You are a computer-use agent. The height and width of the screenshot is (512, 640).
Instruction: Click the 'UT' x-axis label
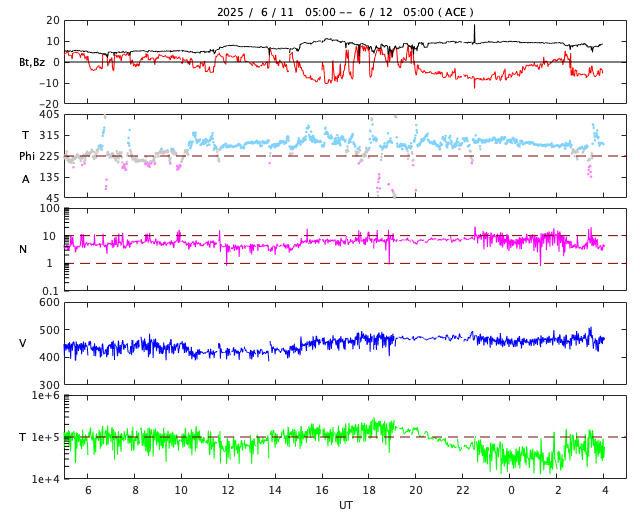[x=345, y=505]
